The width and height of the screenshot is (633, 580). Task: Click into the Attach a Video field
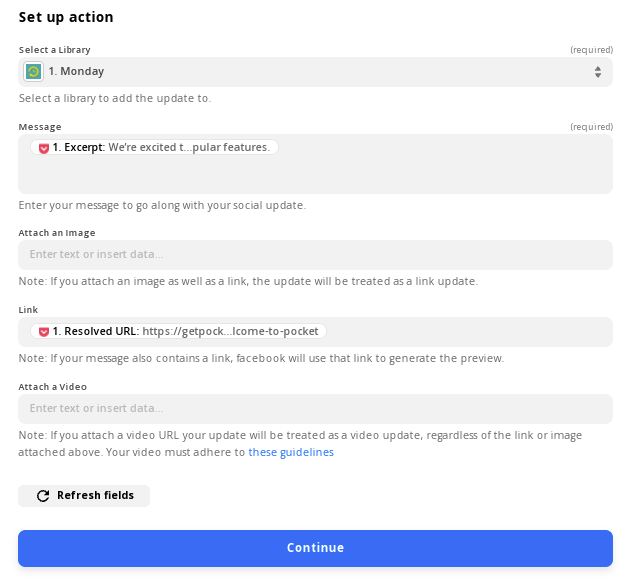315,408
